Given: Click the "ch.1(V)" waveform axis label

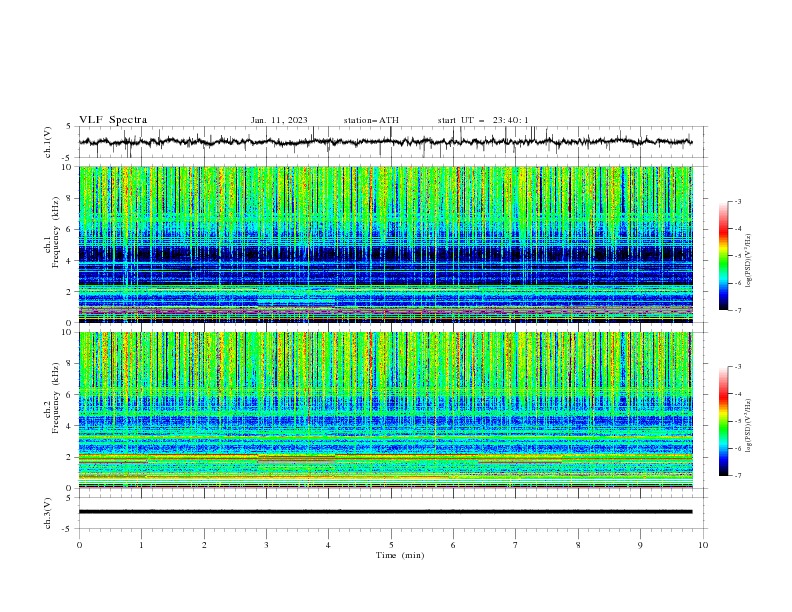Looking at the screenshot, I should pyautogui.click(x=48, y=142).
